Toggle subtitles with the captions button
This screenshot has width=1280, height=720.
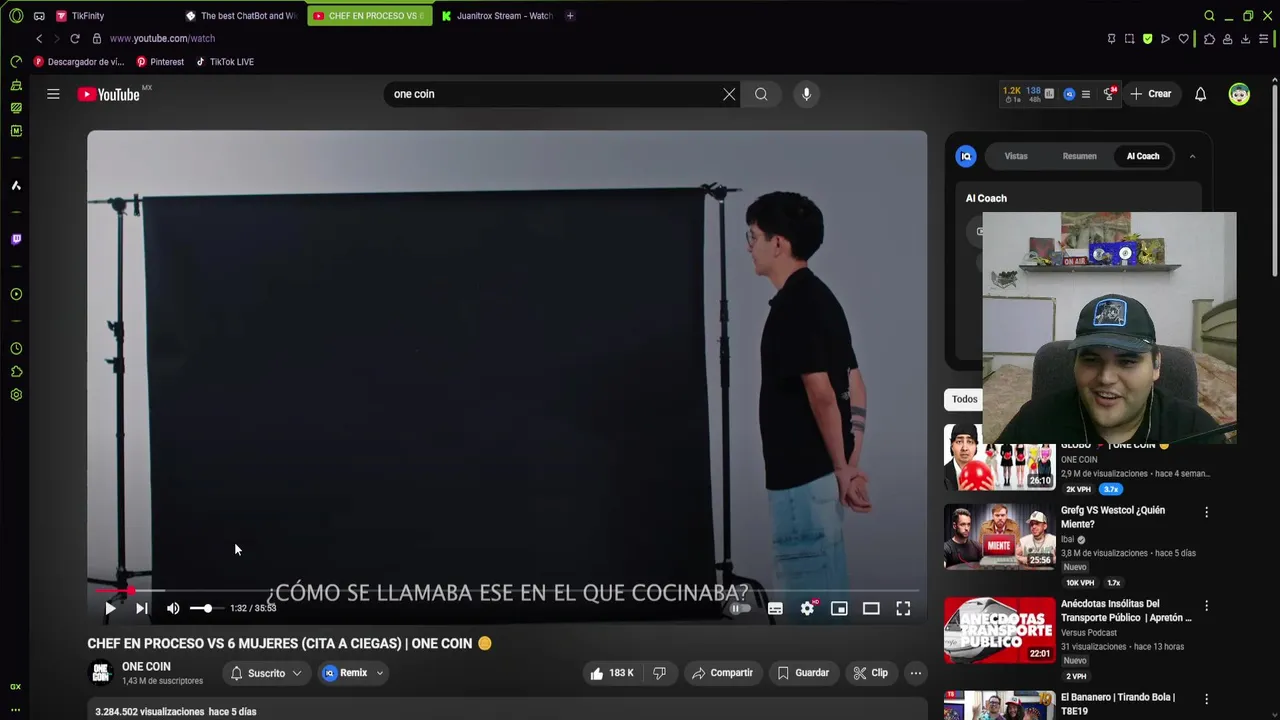(775, 608)
